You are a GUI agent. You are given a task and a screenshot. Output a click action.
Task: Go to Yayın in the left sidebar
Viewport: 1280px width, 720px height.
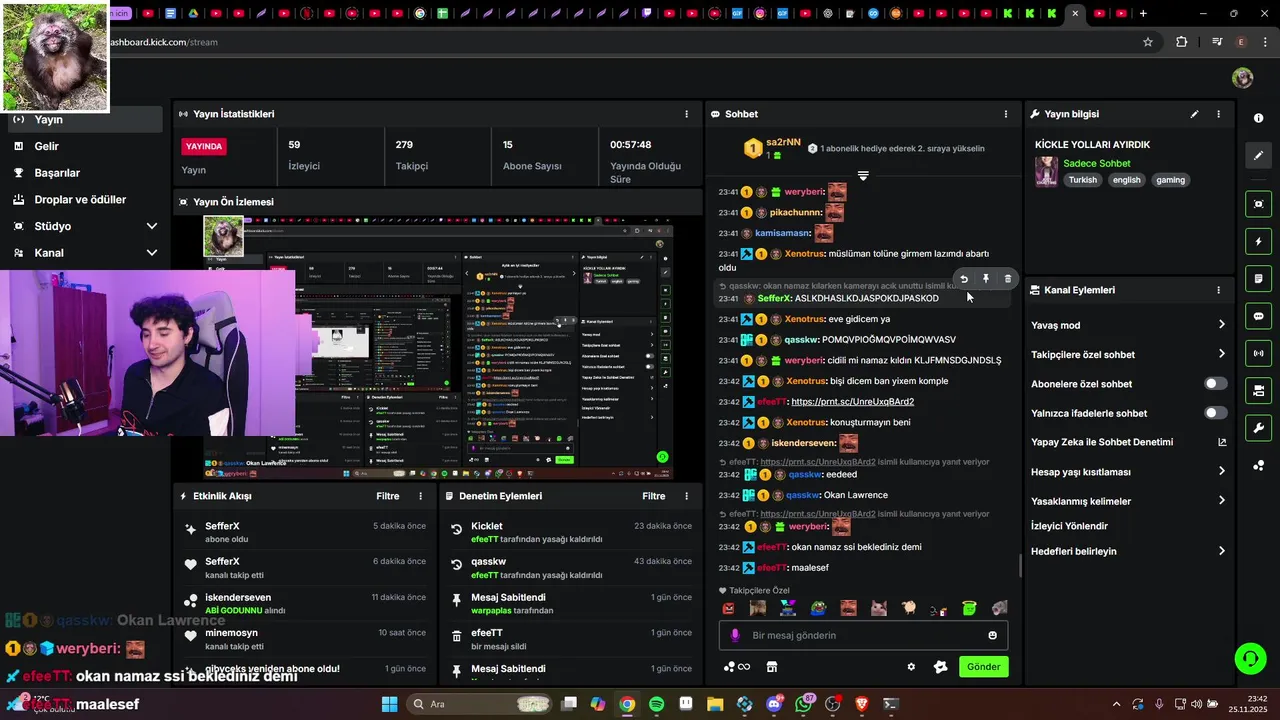click(85, 119)
